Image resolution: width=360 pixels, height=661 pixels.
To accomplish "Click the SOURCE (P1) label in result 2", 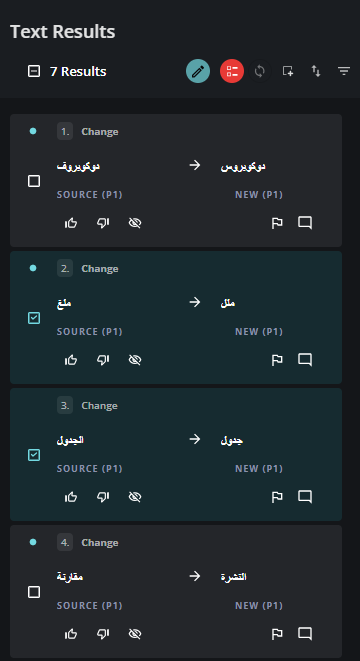I will tap(89, 332).
